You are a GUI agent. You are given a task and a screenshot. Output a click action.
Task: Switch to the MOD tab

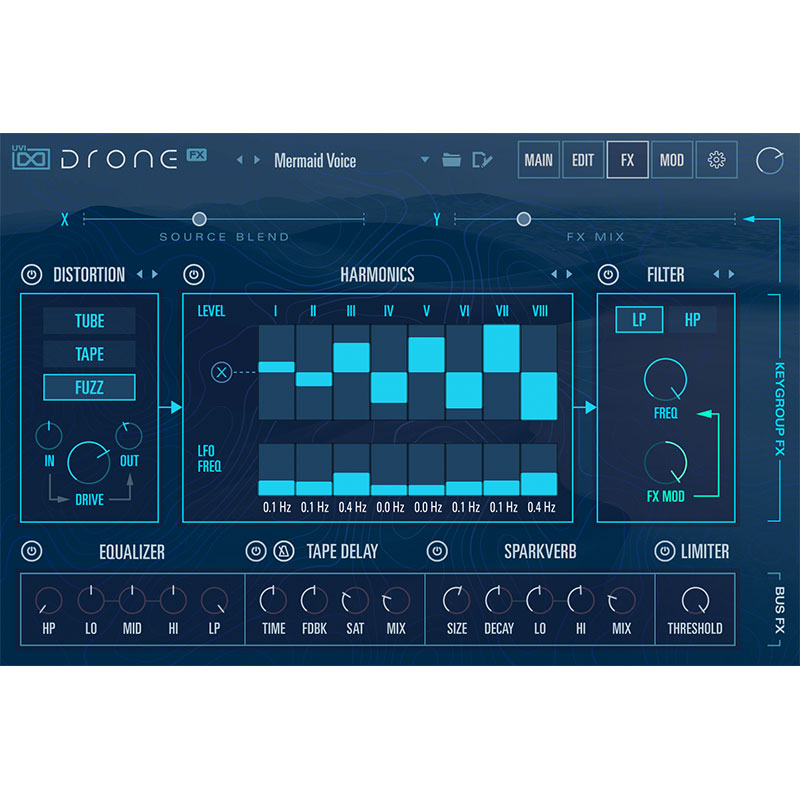coord(672,160)
